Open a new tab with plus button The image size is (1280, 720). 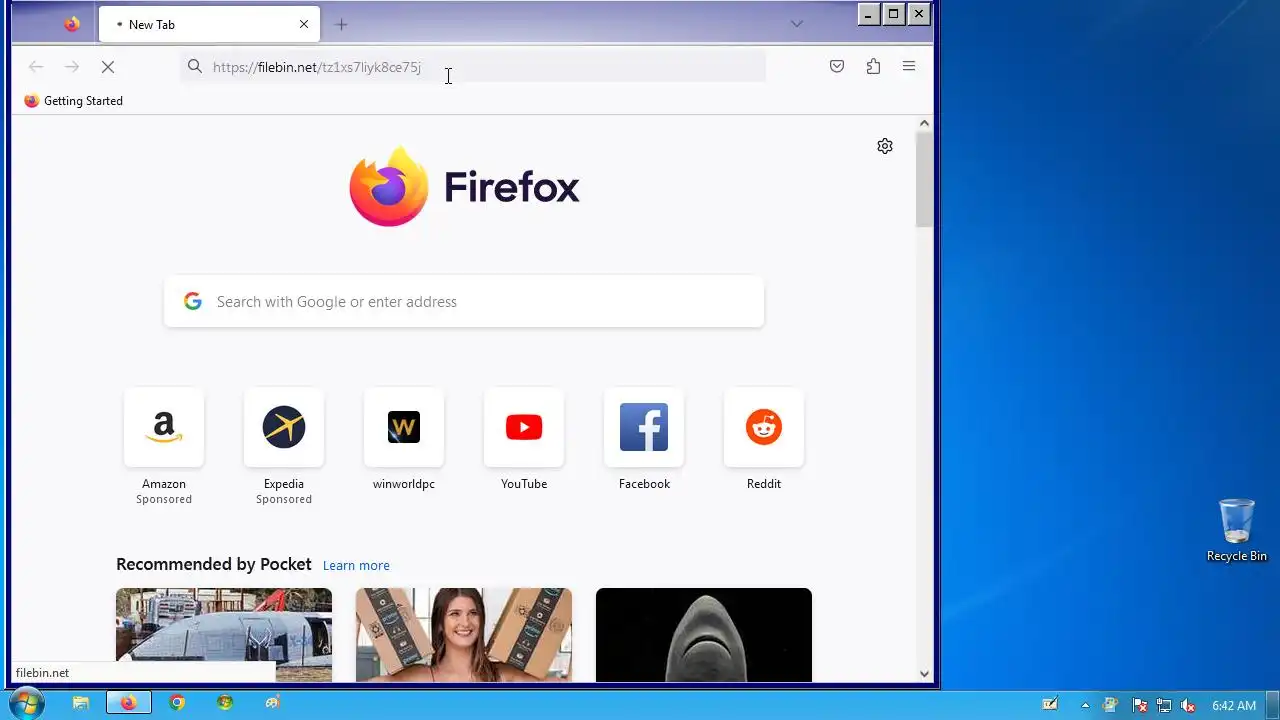click(x=341, y=24)
